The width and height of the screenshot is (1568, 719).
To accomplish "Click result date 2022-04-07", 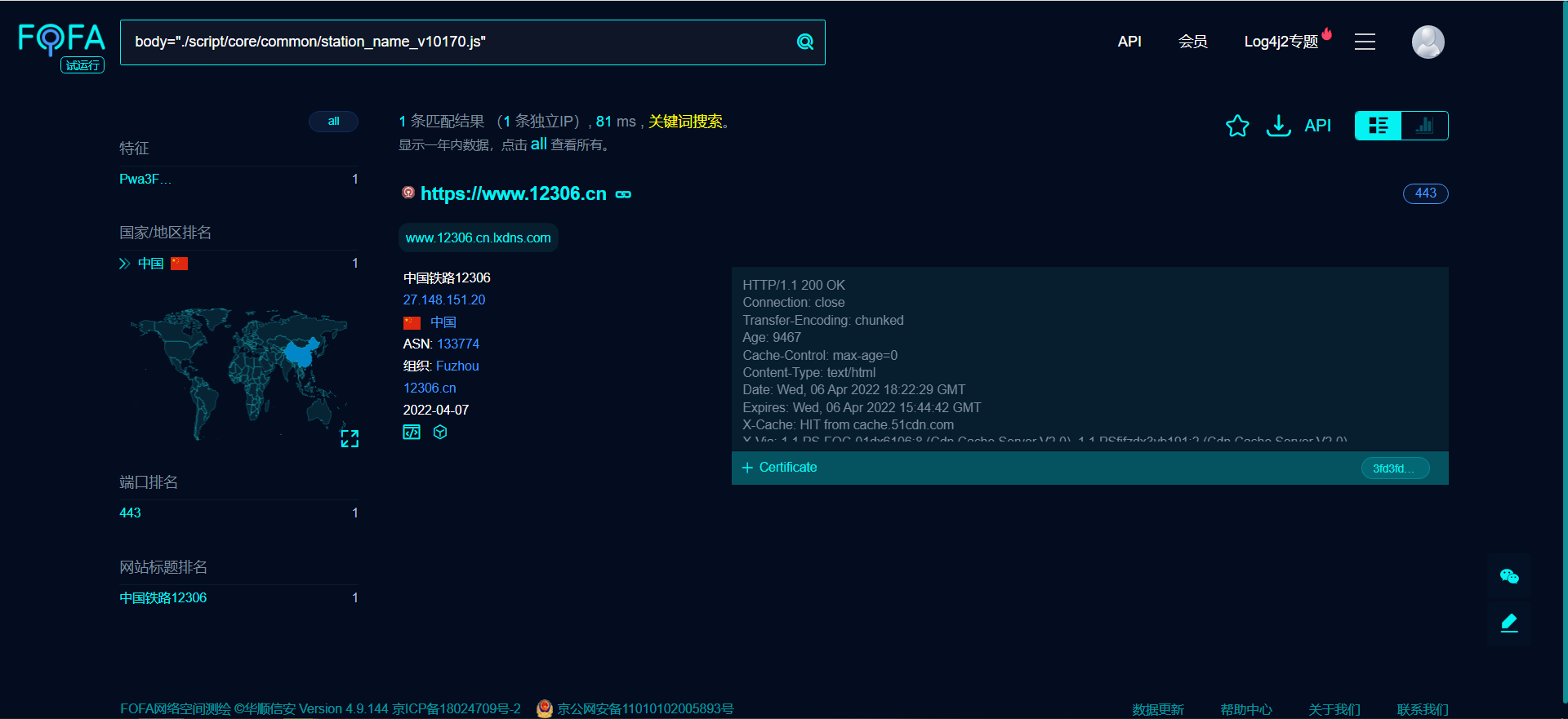I will point(436,411).
